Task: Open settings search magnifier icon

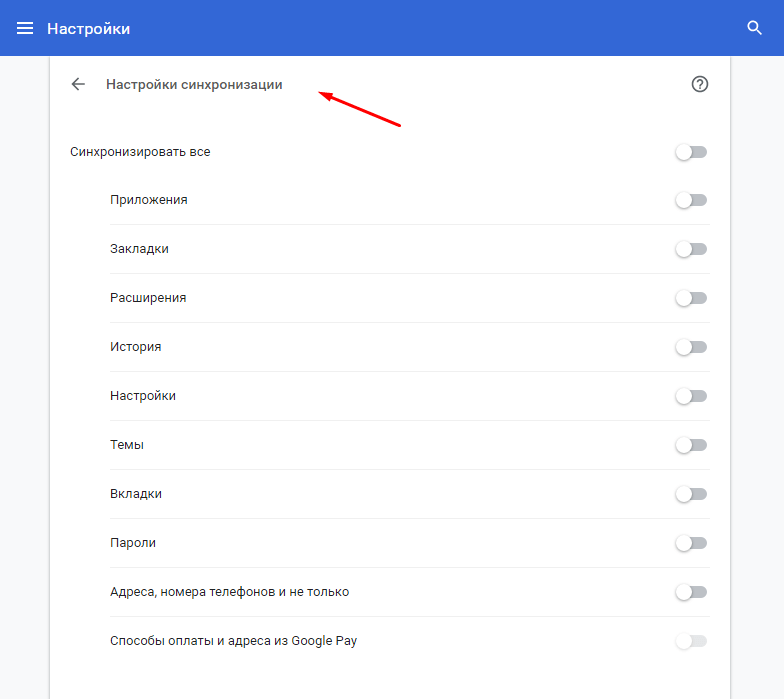Action: pyautogui.click(x=754, y=28)
